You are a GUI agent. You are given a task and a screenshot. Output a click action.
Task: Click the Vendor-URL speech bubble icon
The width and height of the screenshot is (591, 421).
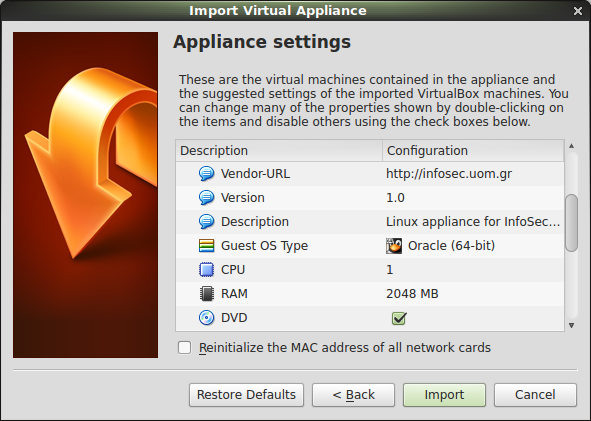click(x=206, y=174)
